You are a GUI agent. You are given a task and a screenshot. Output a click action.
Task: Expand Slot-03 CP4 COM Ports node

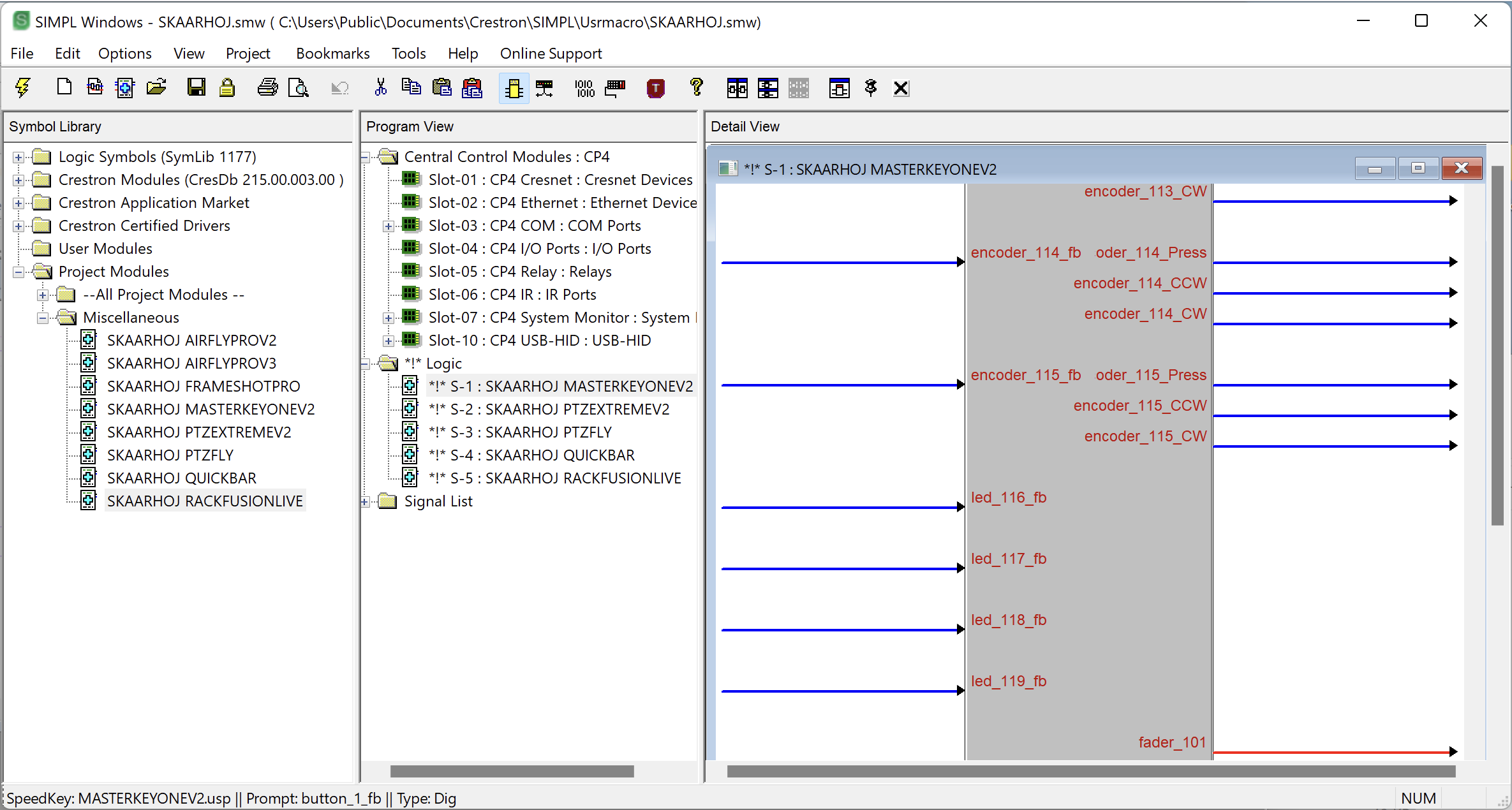tap(388, 226)
